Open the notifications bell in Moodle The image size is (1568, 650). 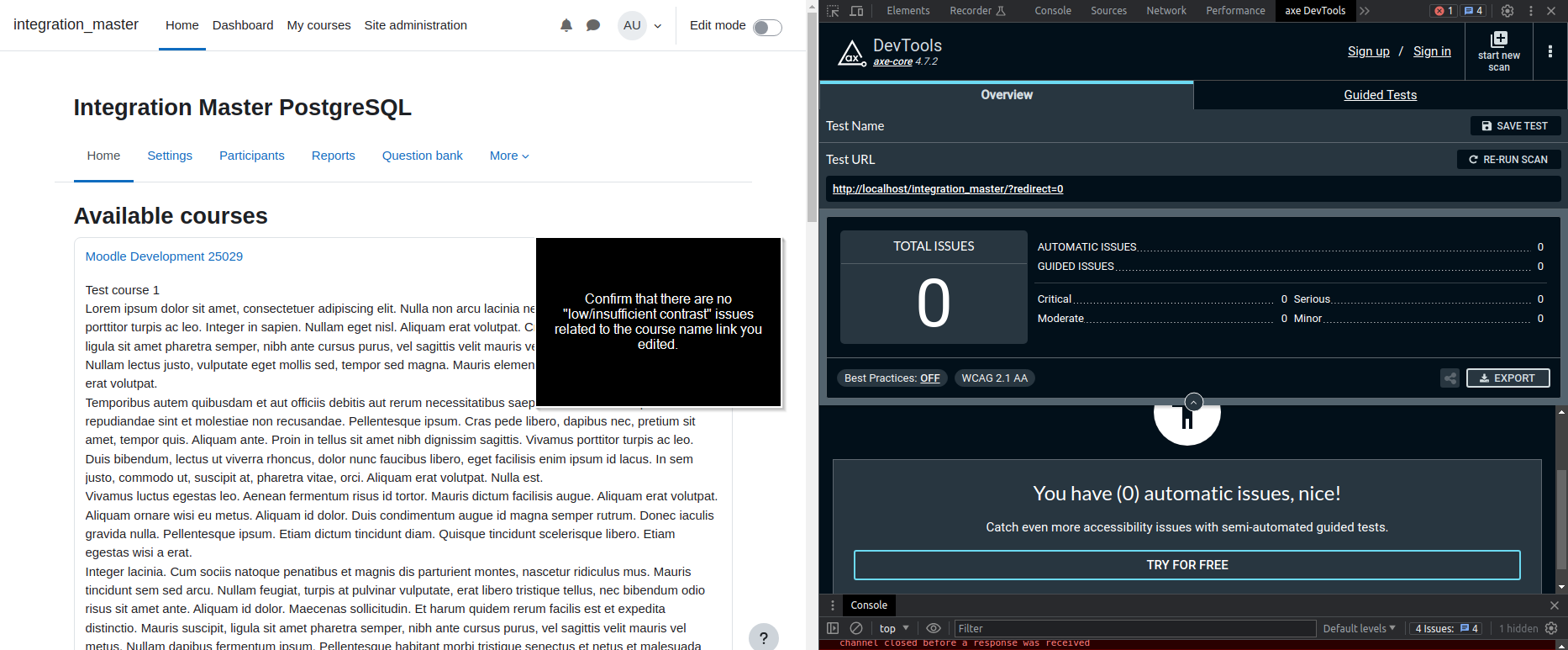pos(566,25)
